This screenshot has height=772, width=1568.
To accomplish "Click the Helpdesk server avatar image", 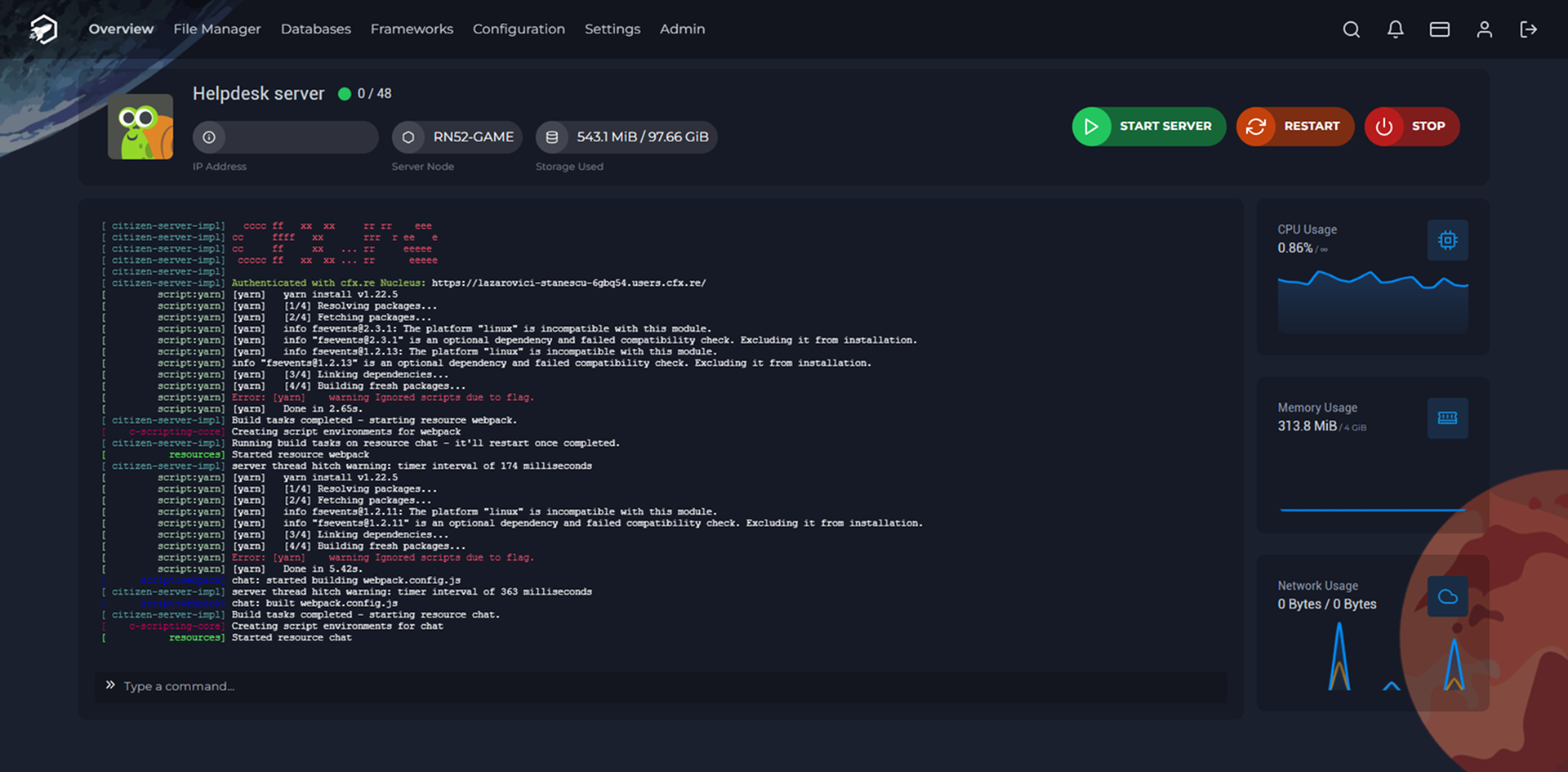I will coord(140,127).
